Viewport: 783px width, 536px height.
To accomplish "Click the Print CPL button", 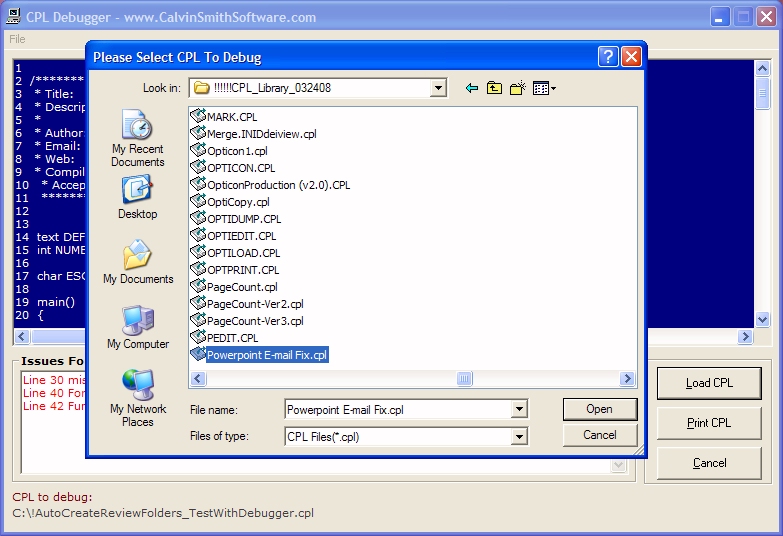I will coord(709,423).
